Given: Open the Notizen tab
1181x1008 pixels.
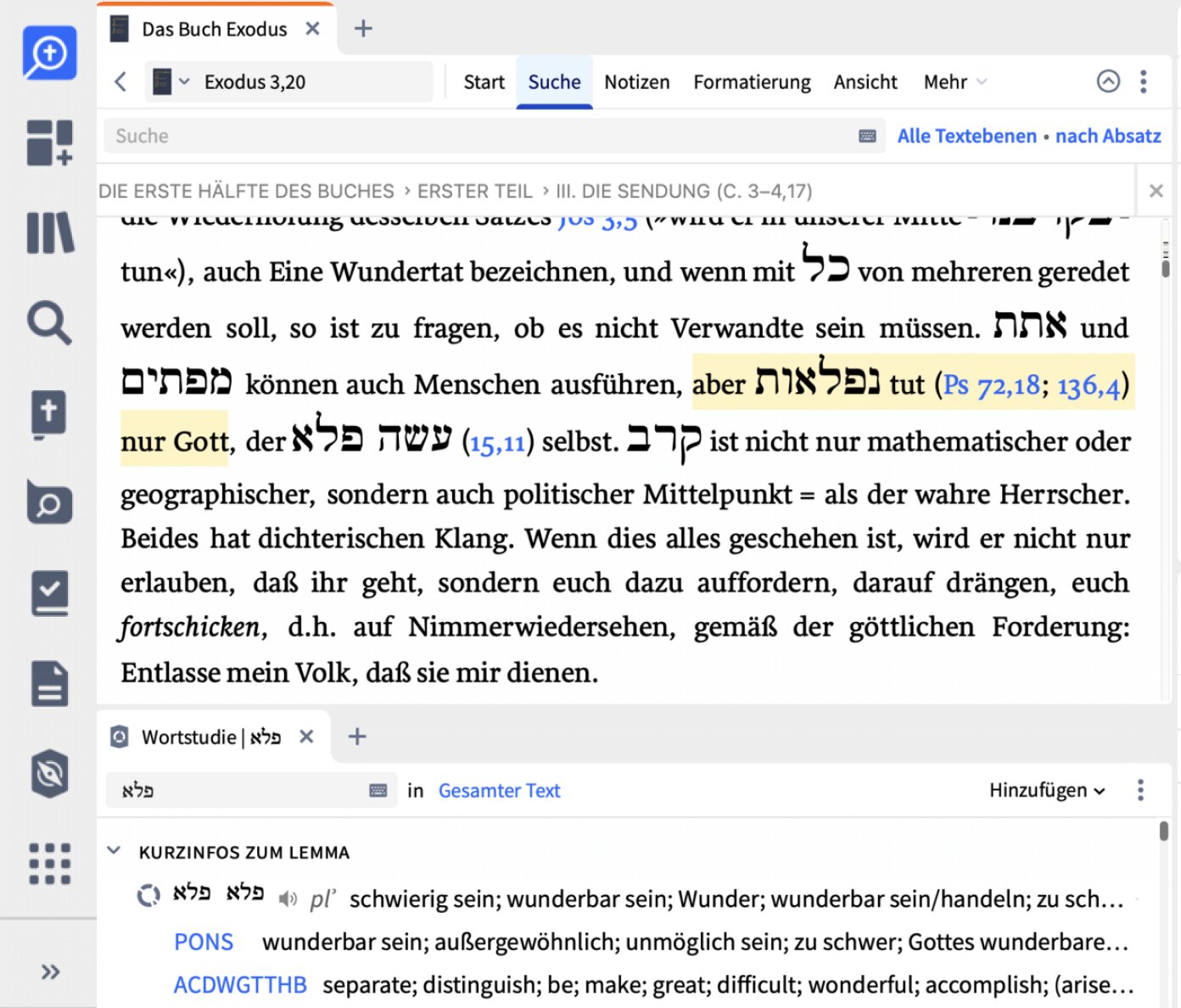Looking at the screenshot, I should point(636,82).
